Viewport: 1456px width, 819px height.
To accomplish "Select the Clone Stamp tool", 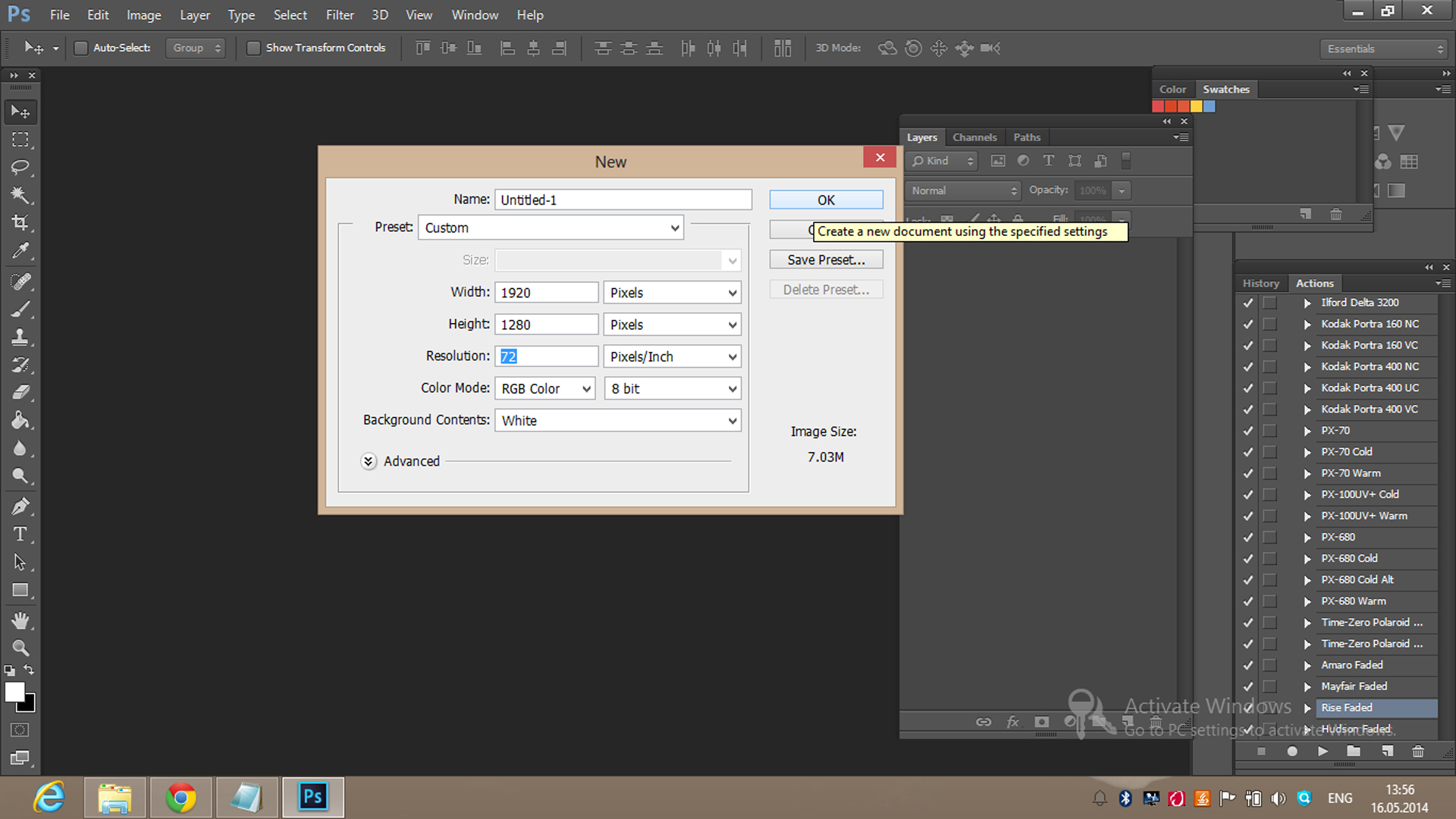I will [20, 337].
